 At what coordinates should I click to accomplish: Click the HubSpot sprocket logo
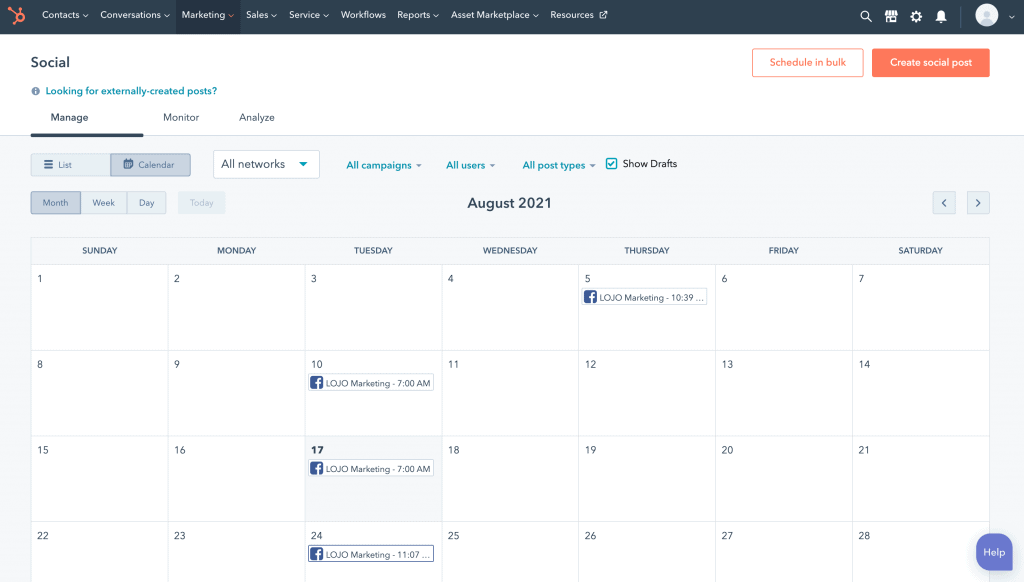pos(16,14)
